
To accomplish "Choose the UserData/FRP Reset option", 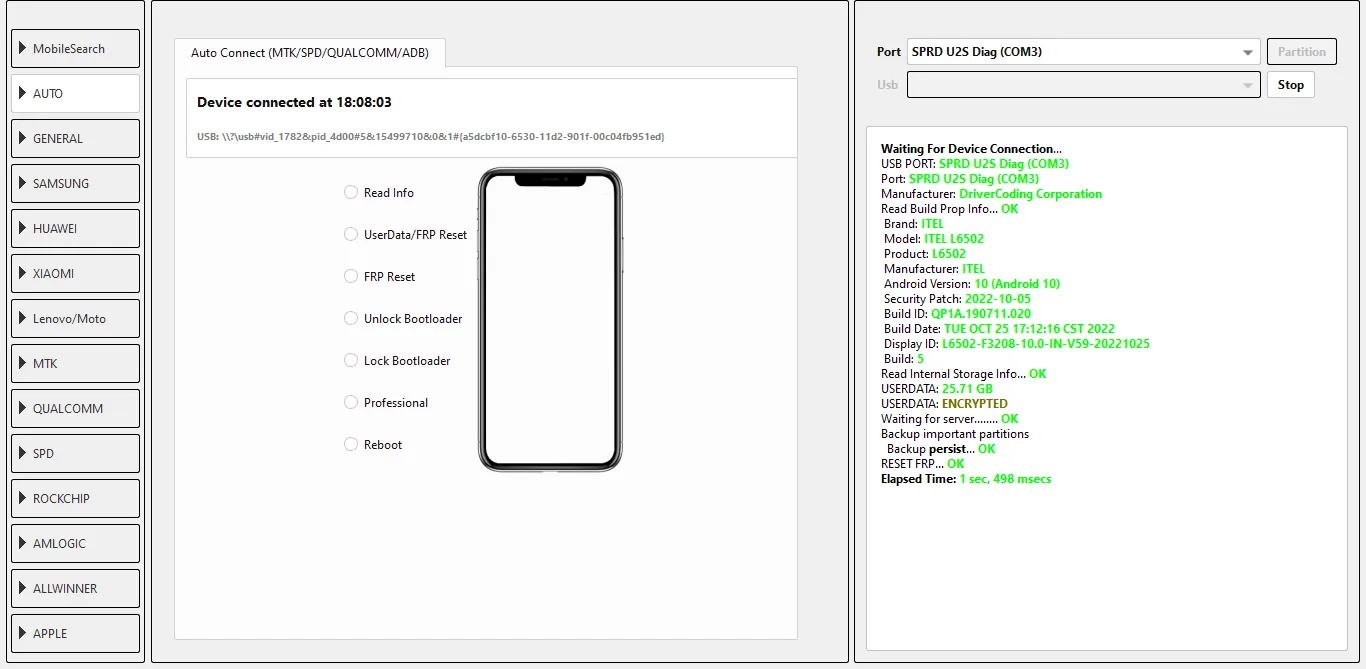I will 351,235.
